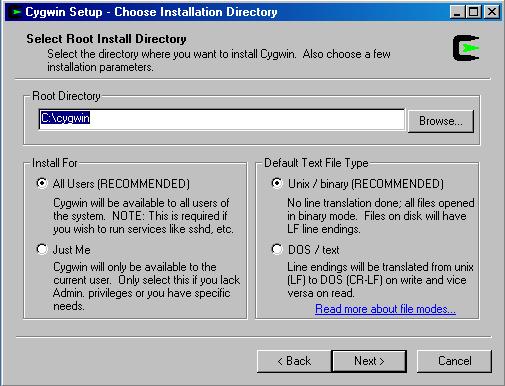Image resolution: width=505 pixels, height=386 pixels.
Task: Click the Root Directory group label
Action: coord(66,96)
